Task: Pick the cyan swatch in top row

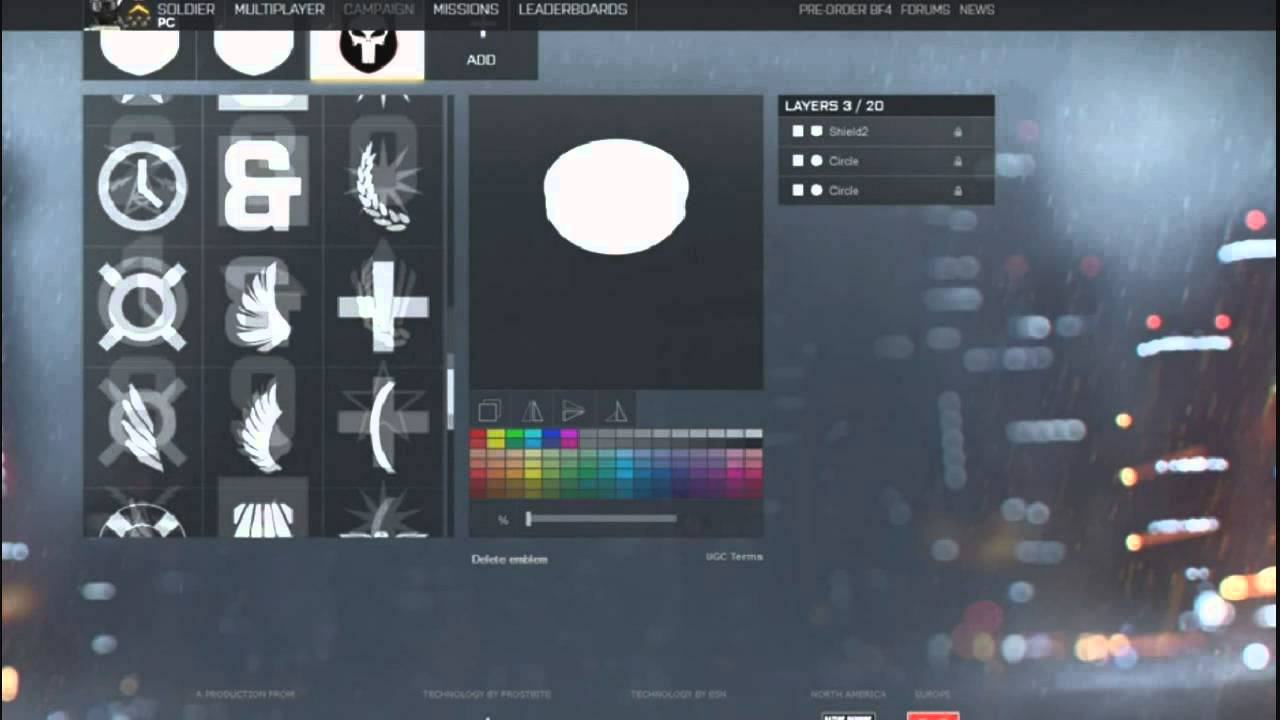Action: 532,435
